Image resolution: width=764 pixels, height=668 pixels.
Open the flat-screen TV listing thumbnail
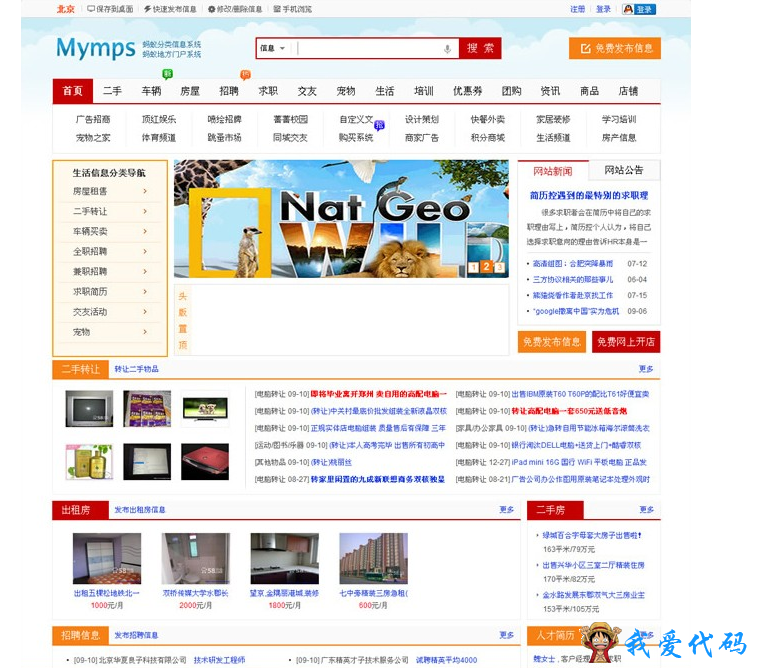pyautogui.click(x=205, y=408)
